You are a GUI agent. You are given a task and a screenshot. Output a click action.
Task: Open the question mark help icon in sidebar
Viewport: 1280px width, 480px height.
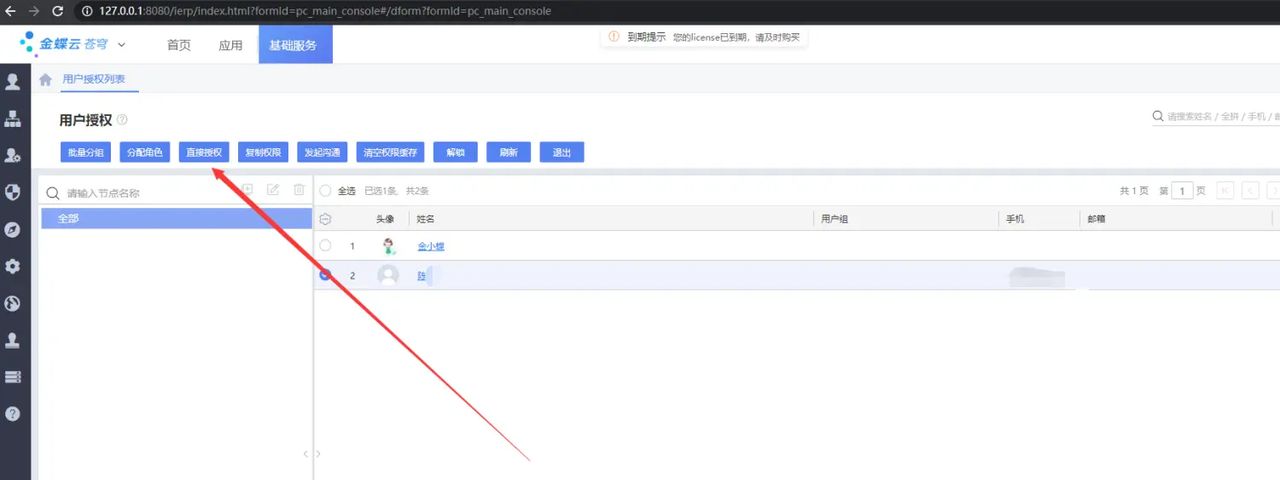click(13, 413)
